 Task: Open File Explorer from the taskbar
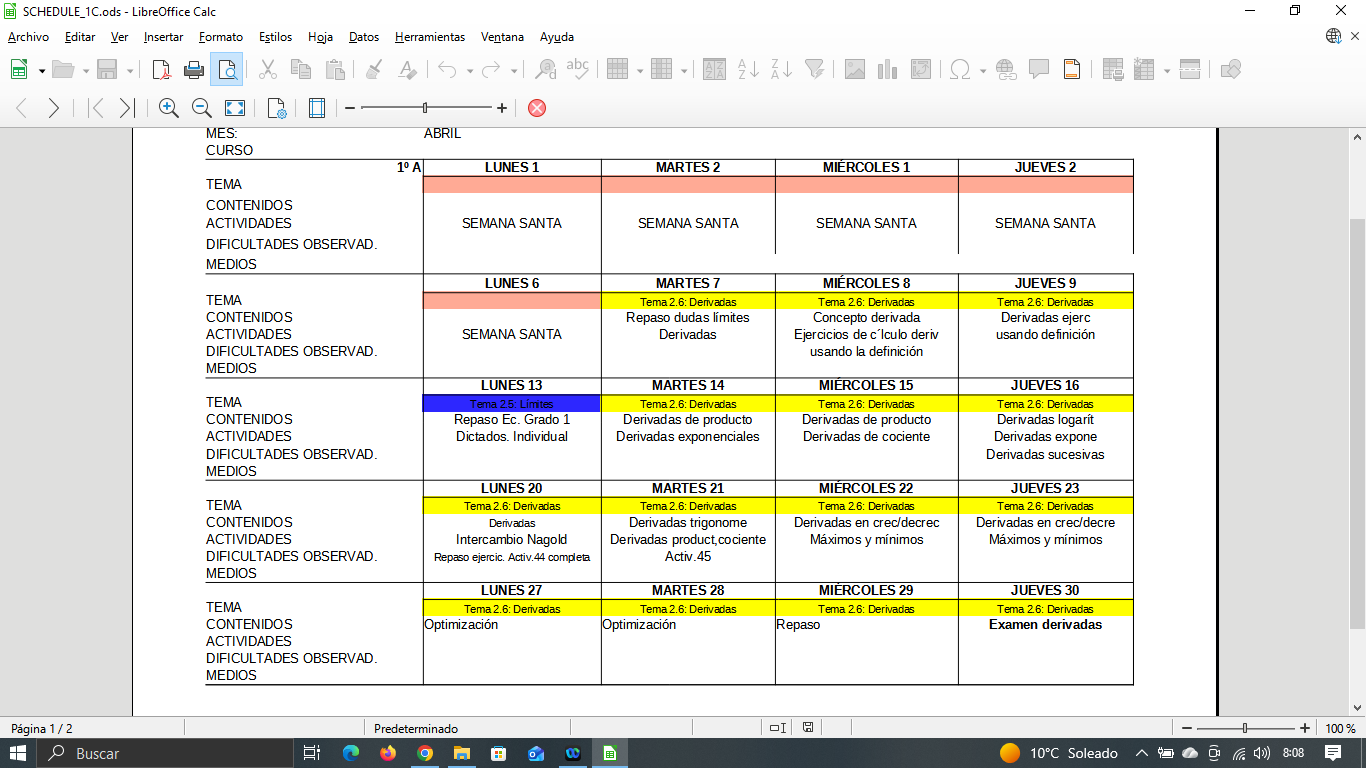461,753
